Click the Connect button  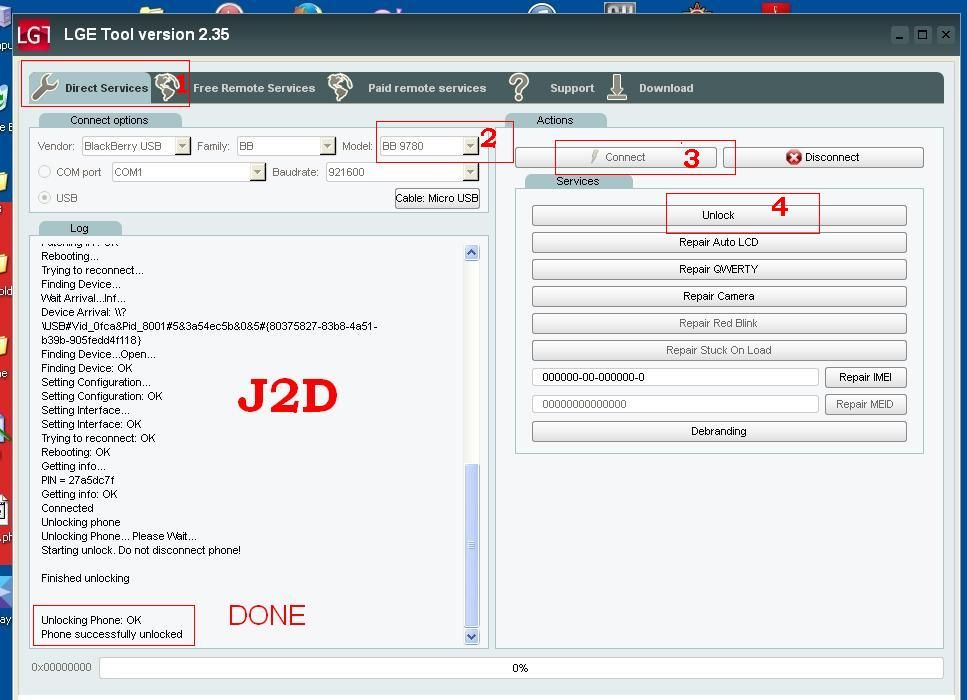615,157
